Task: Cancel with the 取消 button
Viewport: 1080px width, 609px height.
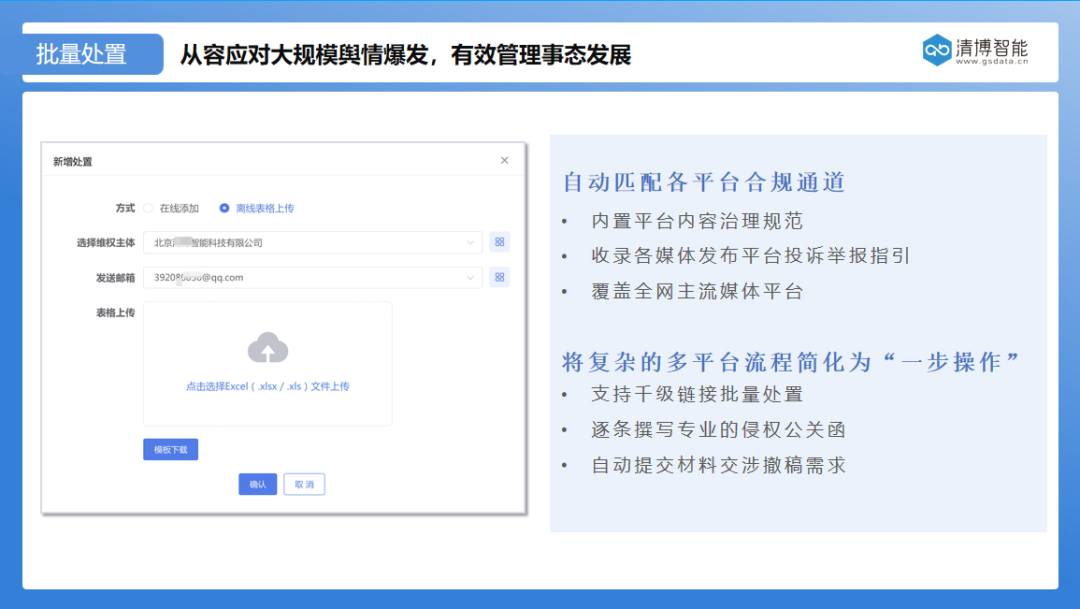Action: click(304, 484)
